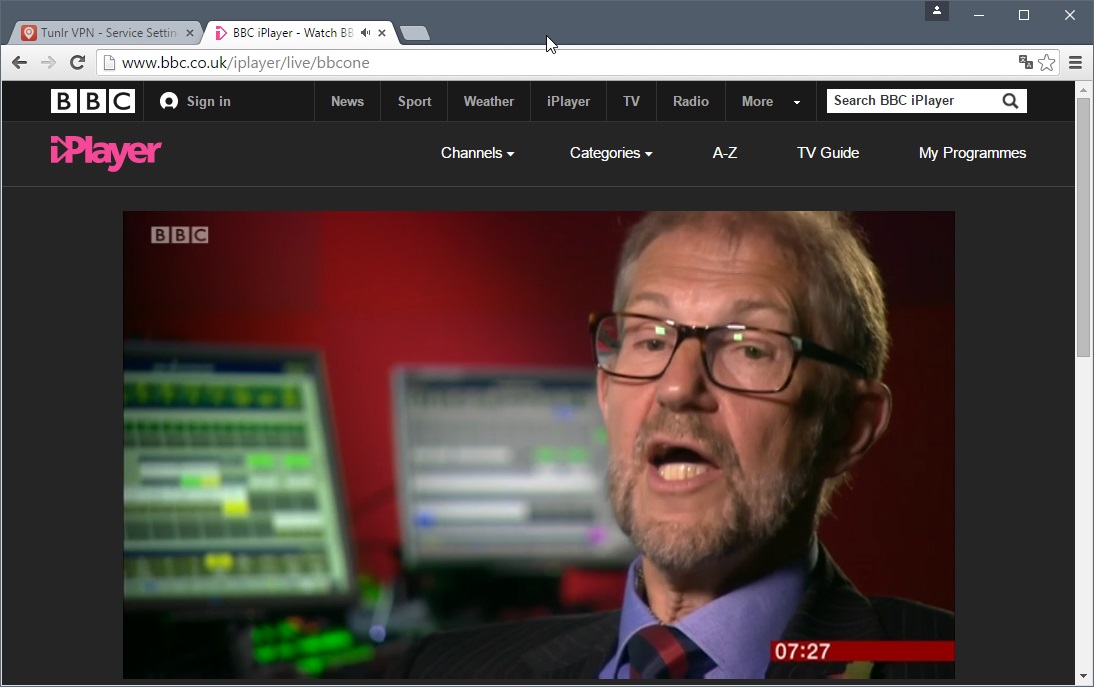Open the iPlayer nav link
Viewport: 1094px width, 687px height.
pyautogui.click(x=568, y=101)
